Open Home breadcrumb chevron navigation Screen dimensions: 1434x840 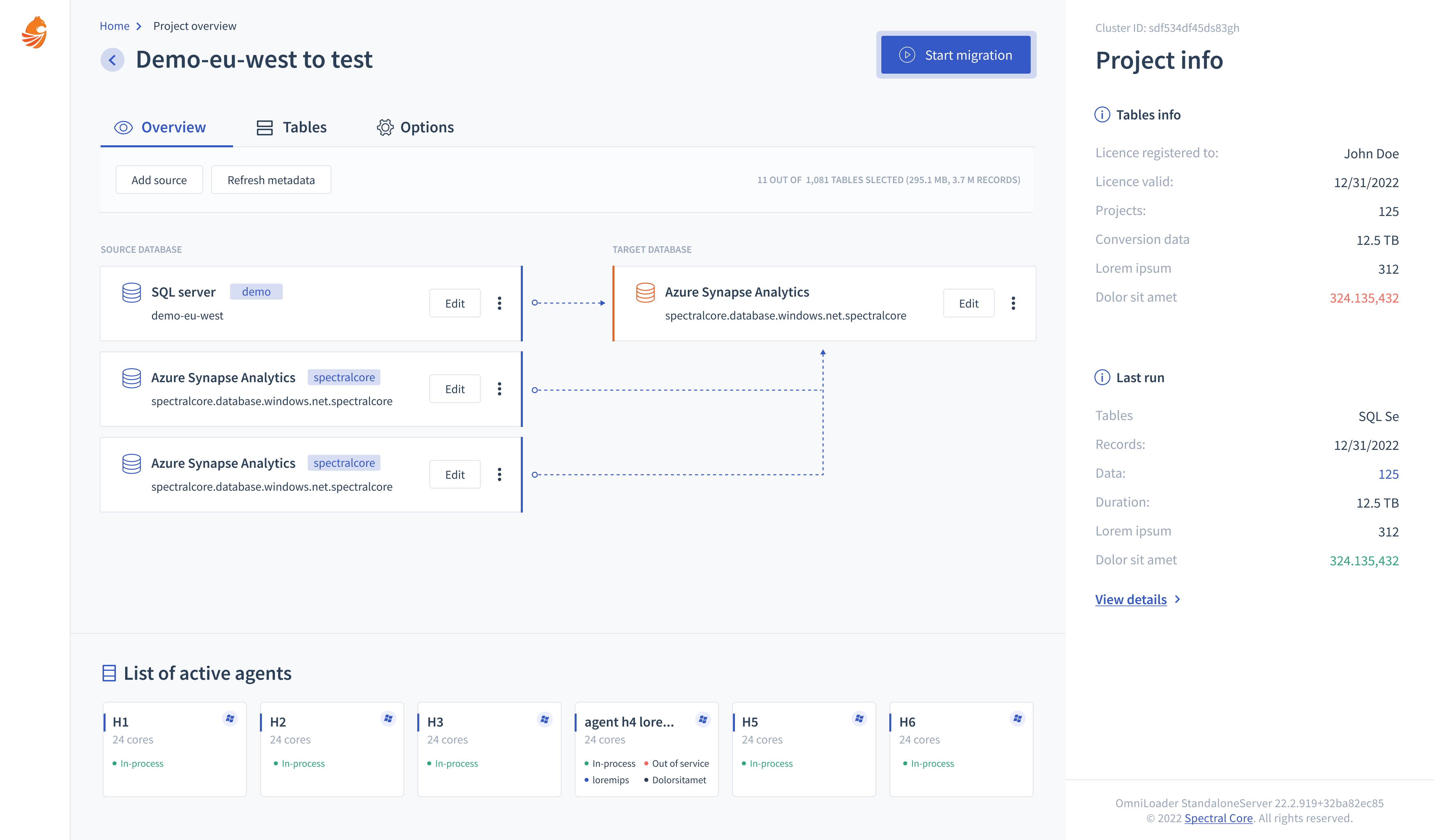[x=138, y=26]
